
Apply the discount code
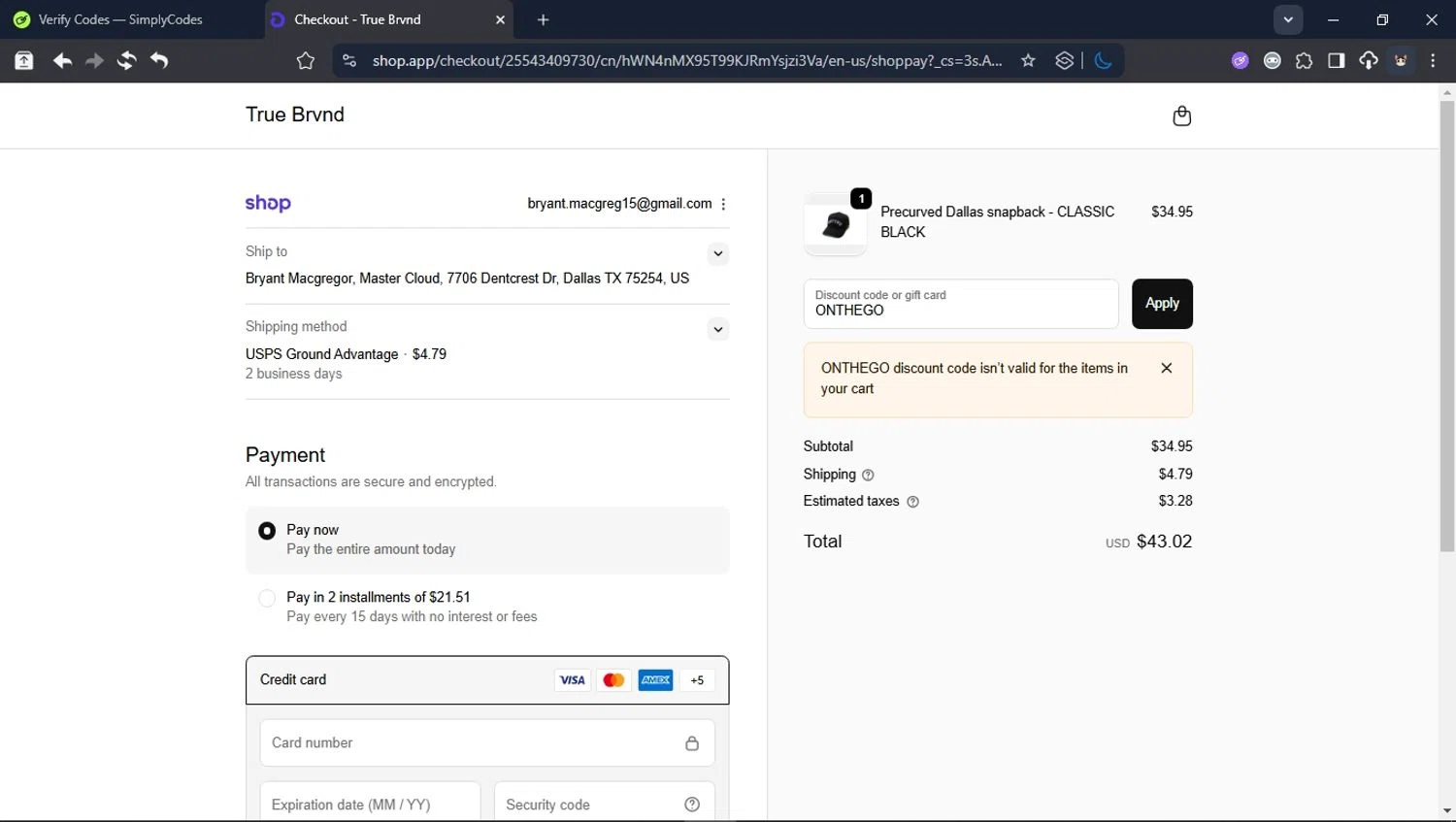(x=1162, y=304)
